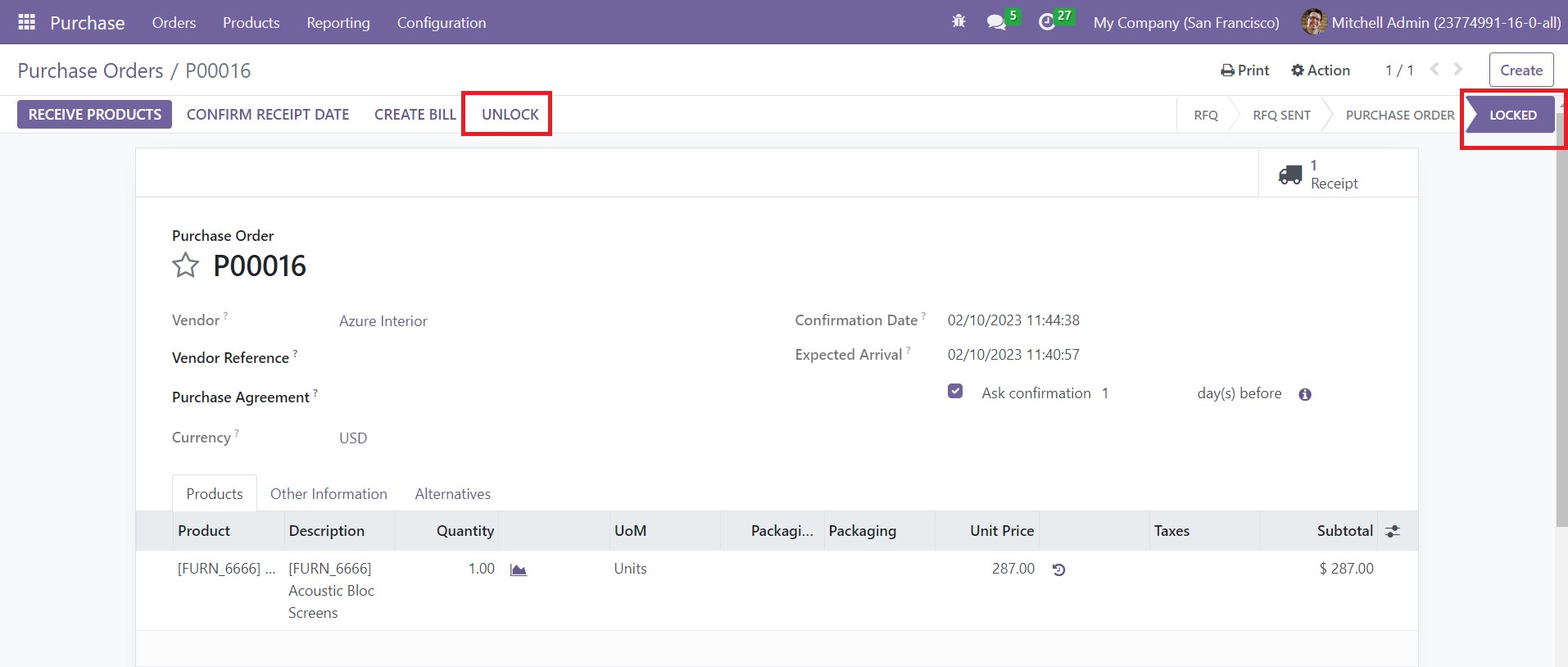Click the UoM column header
This screenshot has width=1568, height=667.
coord(665,531)
